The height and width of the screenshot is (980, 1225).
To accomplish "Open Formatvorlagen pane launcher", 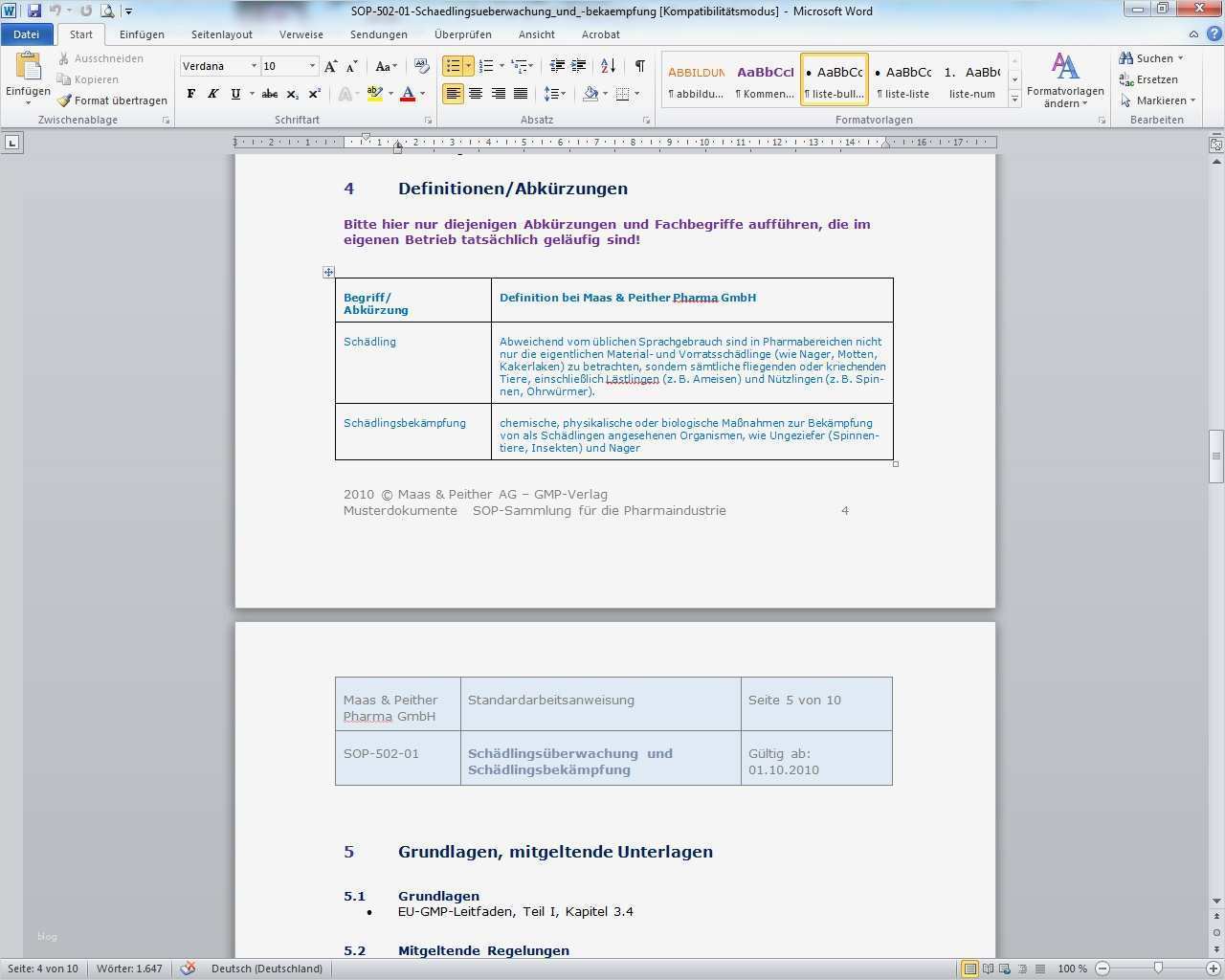I will 1102,121.
